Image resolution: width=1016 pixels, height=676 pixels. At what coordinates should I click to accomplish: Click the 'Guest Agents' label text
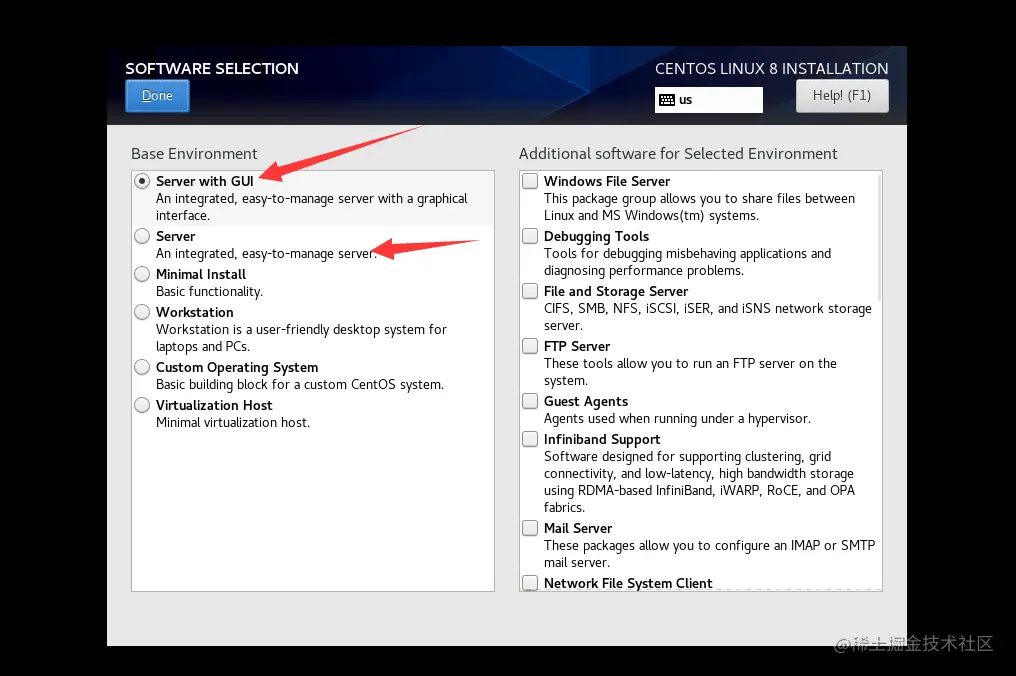[586, 402]
